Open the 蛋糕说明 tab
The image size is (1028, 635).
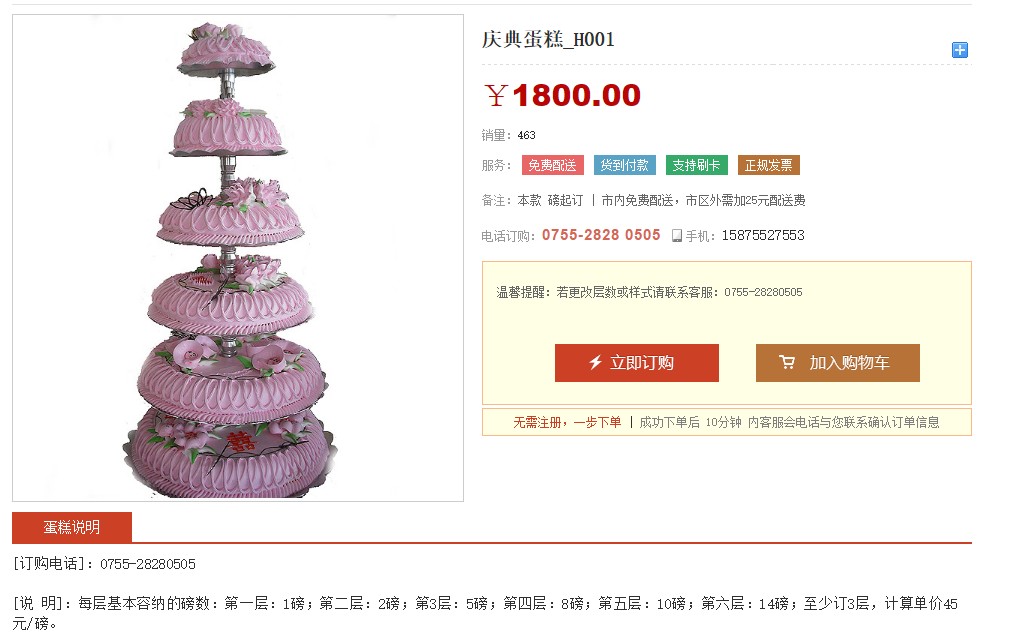72,527
